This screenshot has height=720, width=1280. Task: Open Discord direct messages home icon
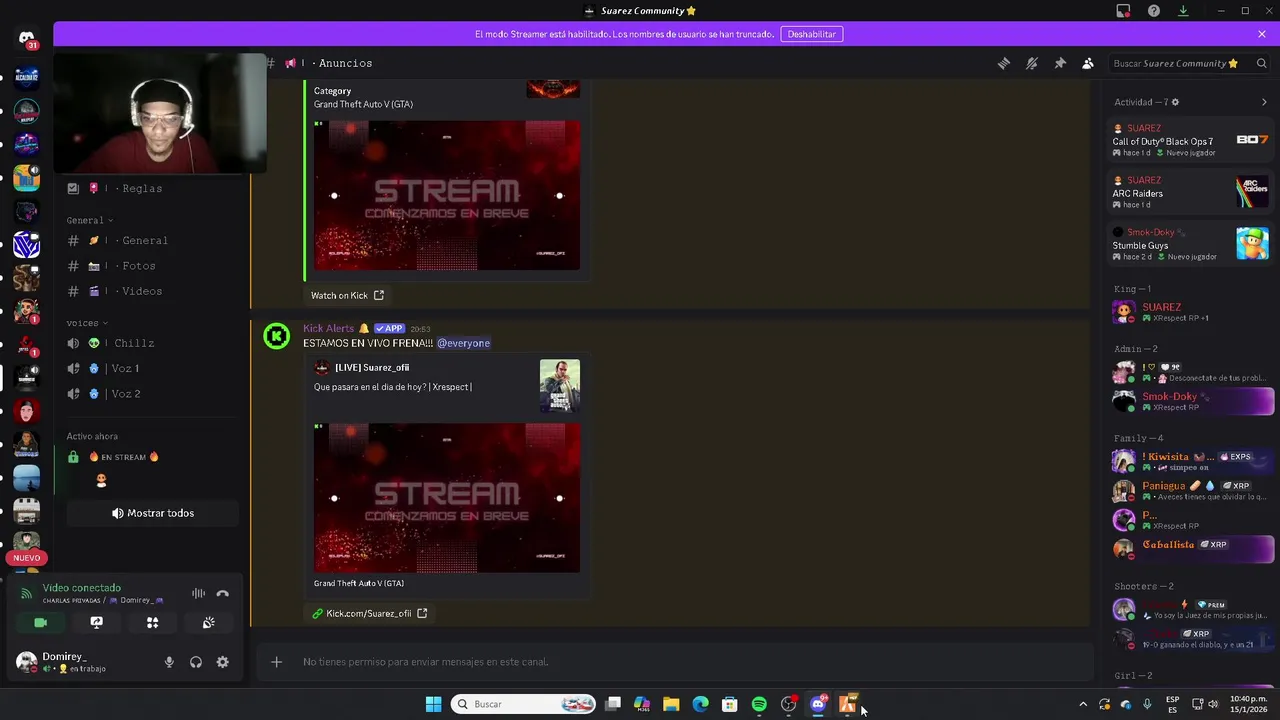[27, 38]
